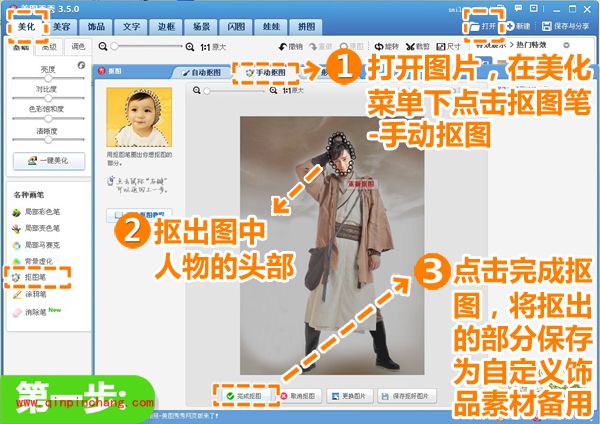Click the 热门特效 effects heading
This screenshot has height=424, width=600.
[531, 45]
